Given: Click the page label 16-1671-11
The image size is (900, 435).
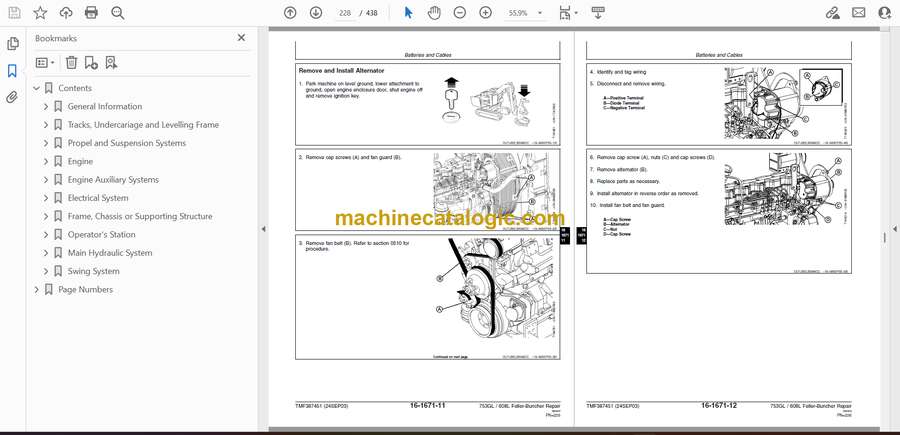Looking at the screenshot, I should point(428,405).
